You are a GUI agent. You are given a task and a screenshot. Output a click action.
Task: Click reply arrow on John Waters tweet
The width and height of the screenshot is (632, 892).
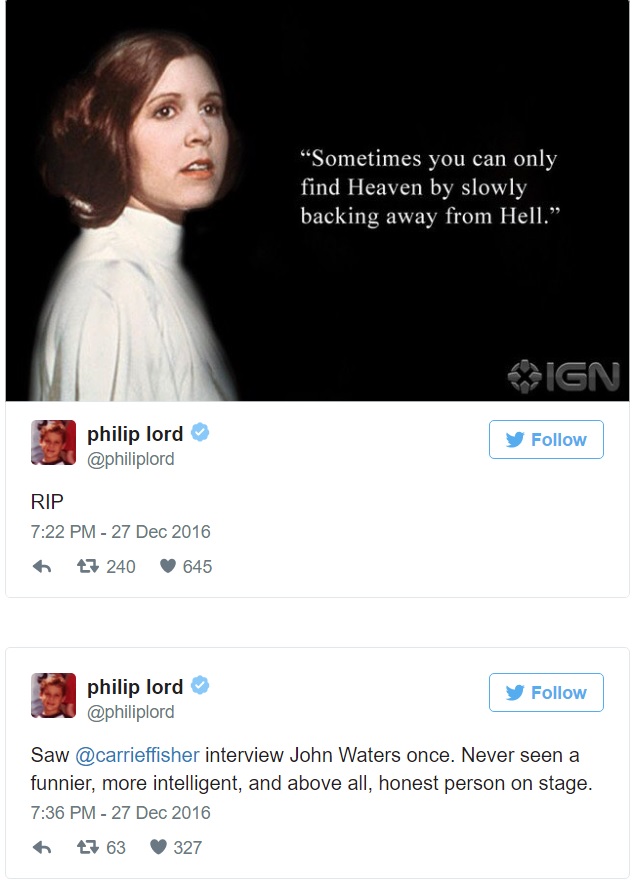click(x=42, y=848)
